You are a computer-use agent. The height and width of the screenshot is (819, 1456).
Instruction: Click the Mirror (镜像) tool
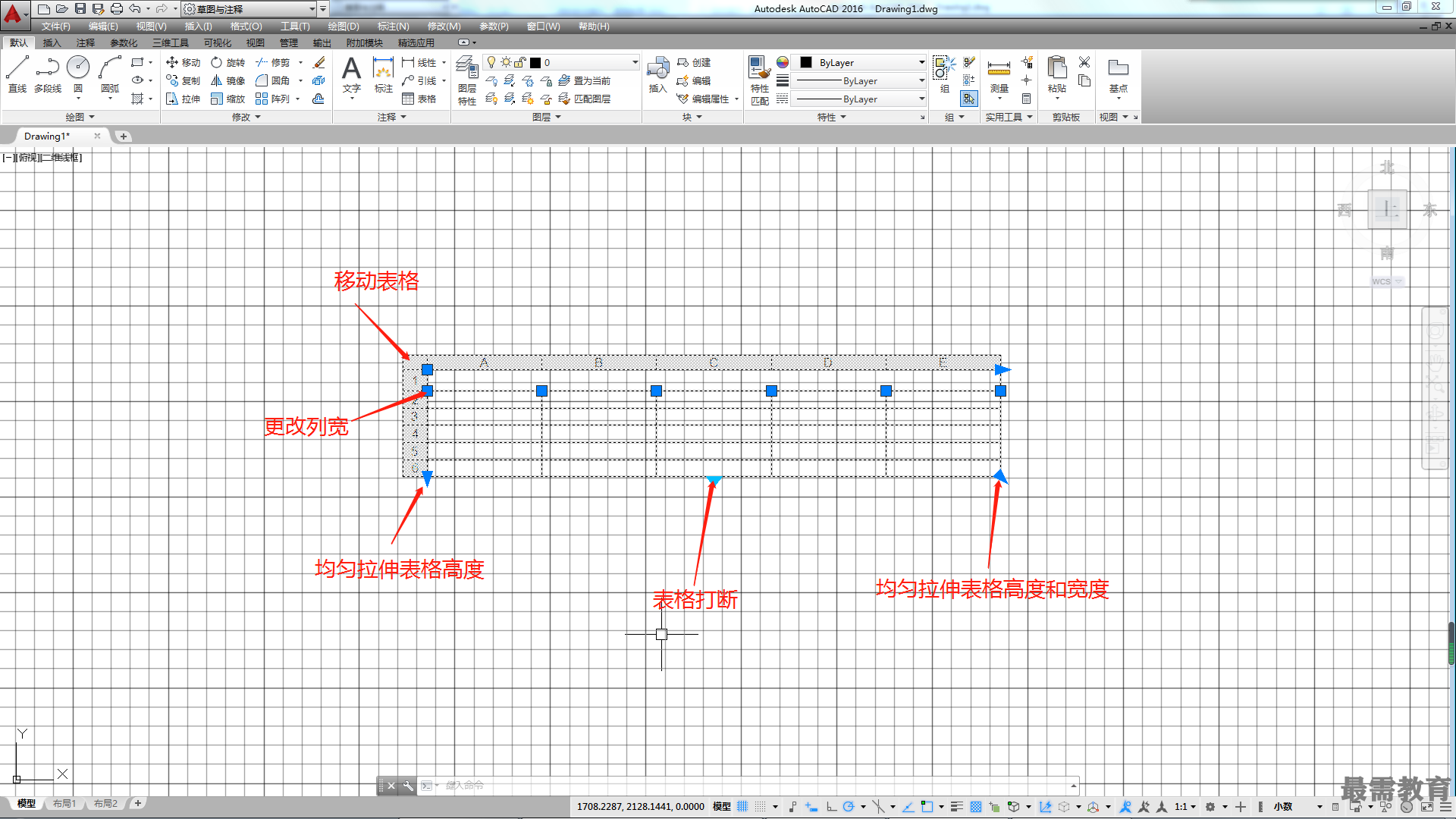[x=228, y=80]
